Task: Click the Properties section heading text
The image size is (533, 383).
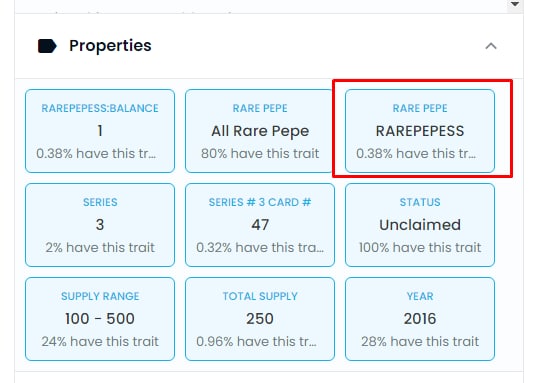Action: (x=110, y=46)
